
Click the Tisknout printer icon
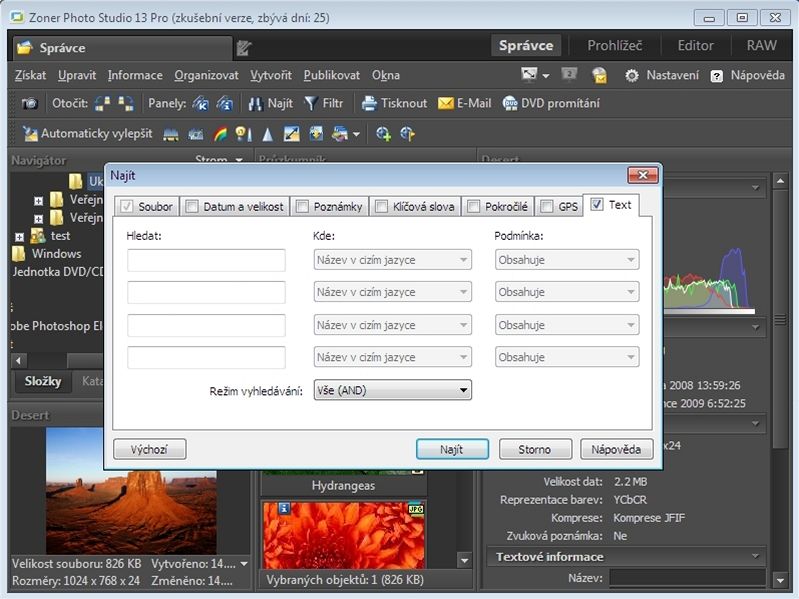pos(369,103)
